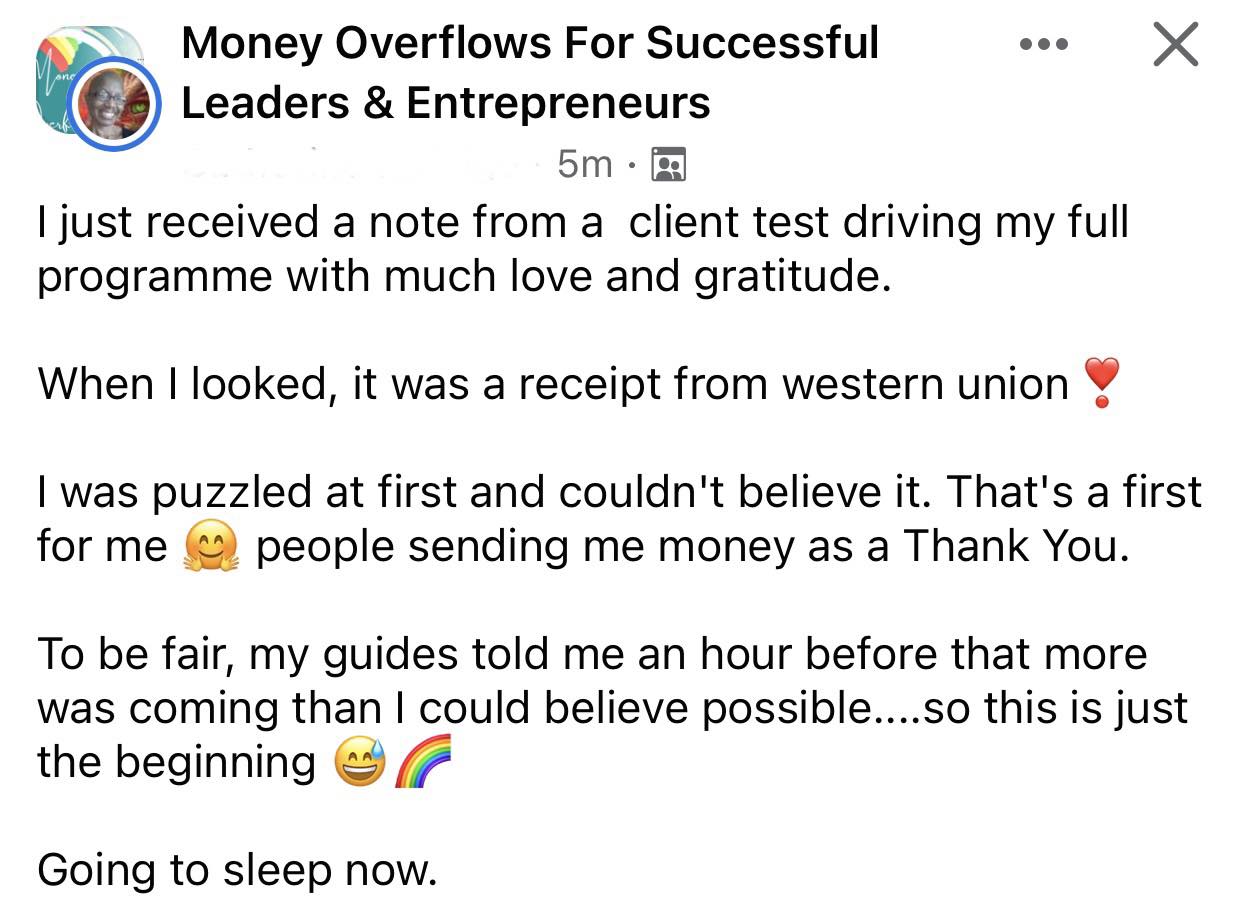The height and width of the screenshot is (920, 1242).
Task: Click the "Thank You." text
Action: point(1017,547)
